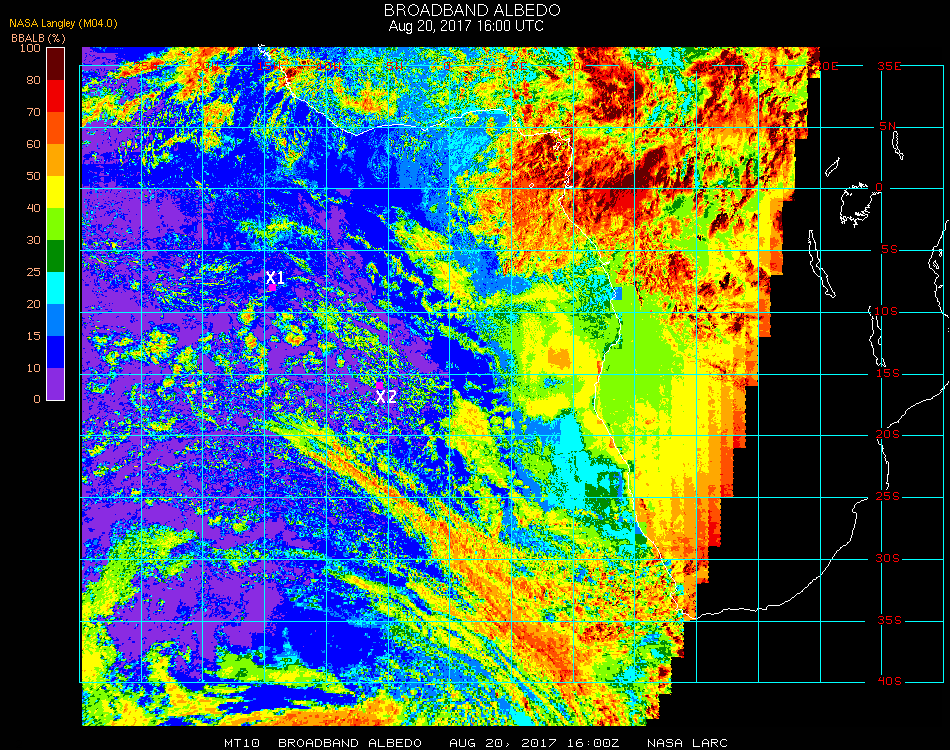Screen dimensions: 950x750
Task: Select the deep blue 10-15% legend swatch
Action: (x=56, y=352)
